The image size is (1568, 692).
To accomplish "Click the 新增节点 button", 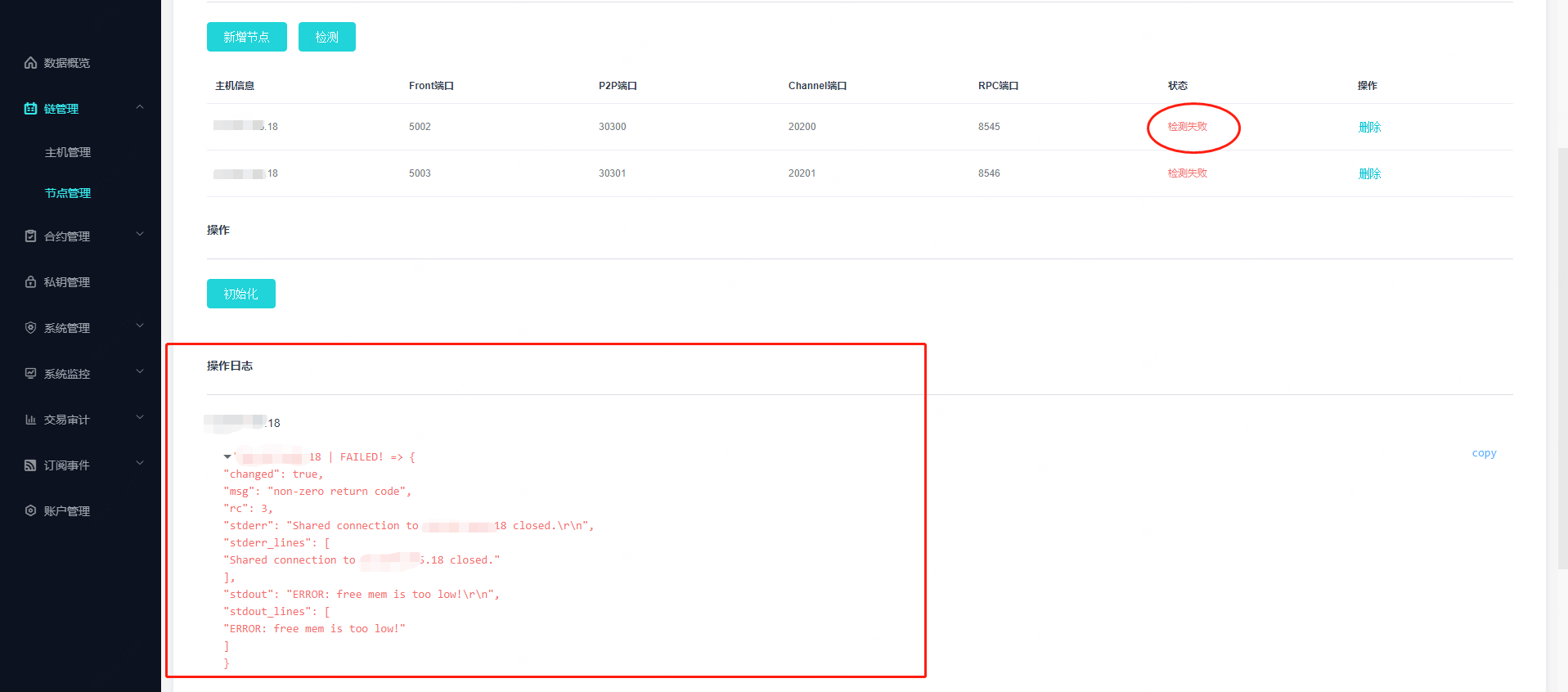I will [x=247, y=37].
